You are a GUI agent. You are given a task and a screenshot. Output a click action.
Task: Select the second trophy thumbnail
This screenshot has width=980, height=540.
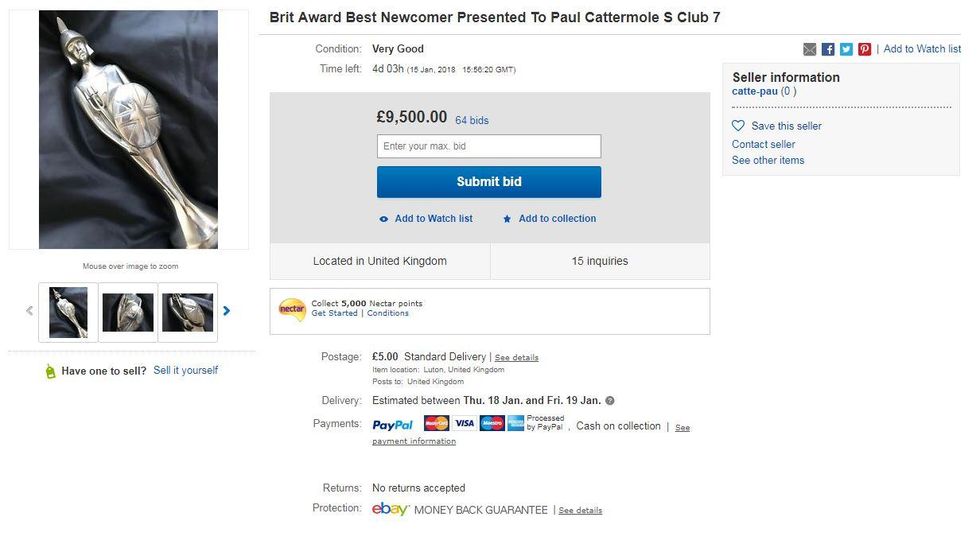click(x=128, y=312)
